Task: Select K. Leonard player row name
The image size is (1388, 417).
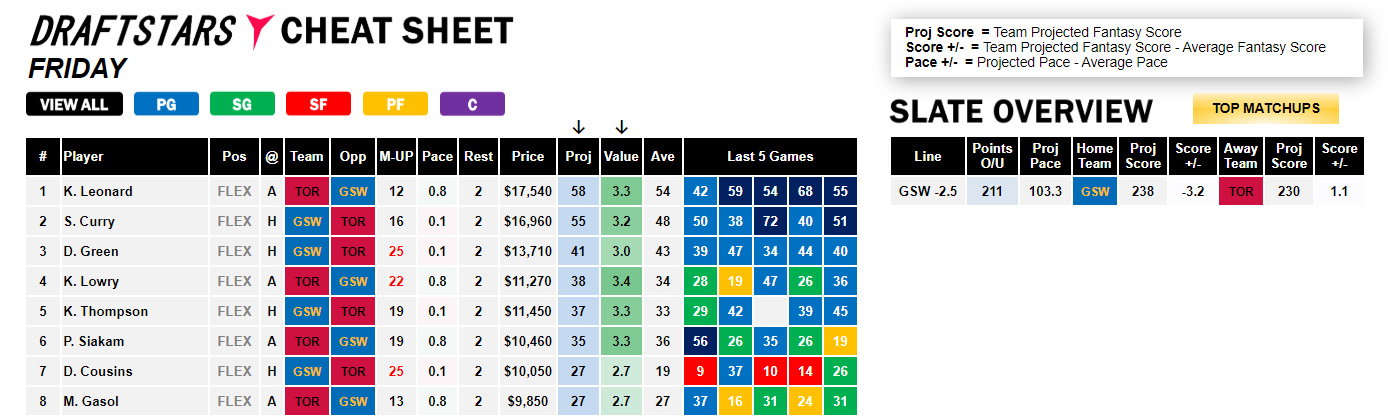Action: coord(98,191)
